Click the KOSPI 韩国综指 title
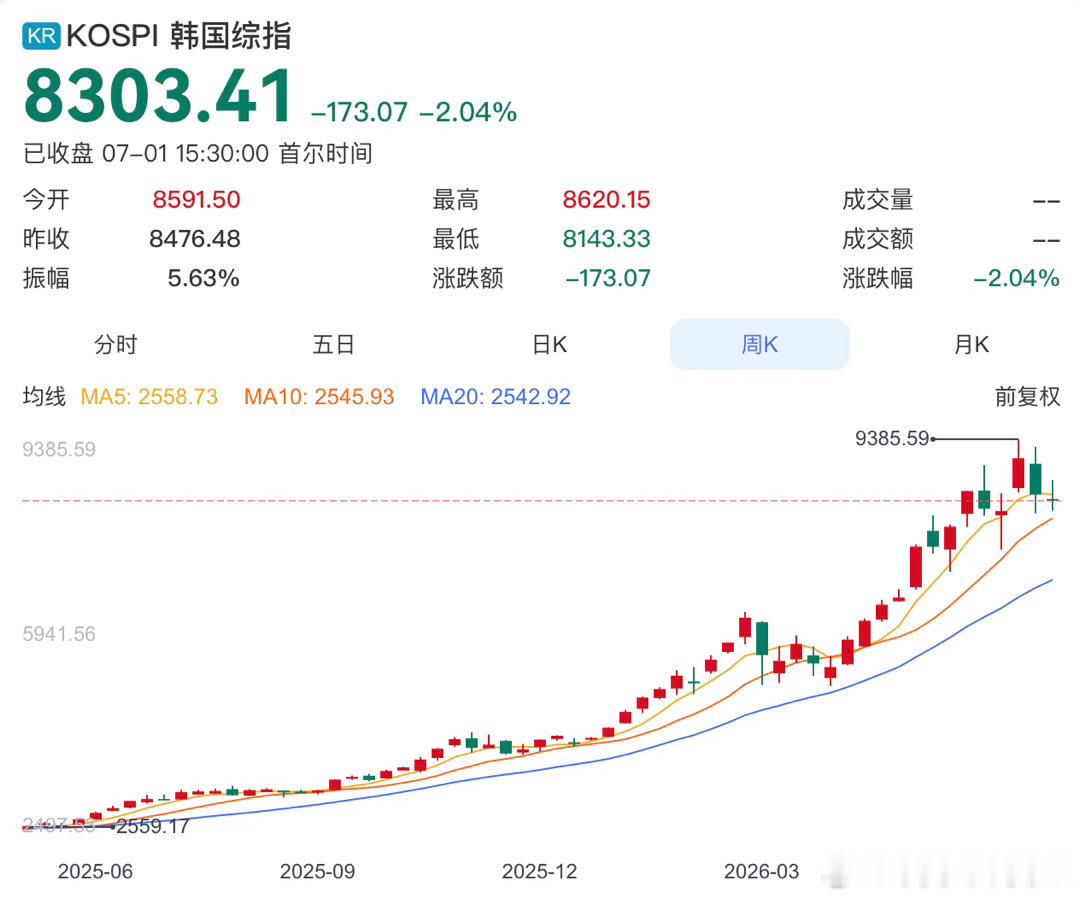Image resolution: width=1080 pixels, height=899 pixels. click(179, 36)
